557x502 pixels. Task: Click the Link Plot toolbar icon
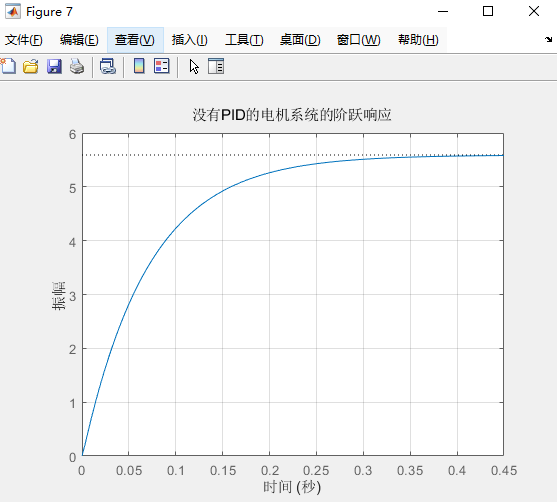point(108,66)
